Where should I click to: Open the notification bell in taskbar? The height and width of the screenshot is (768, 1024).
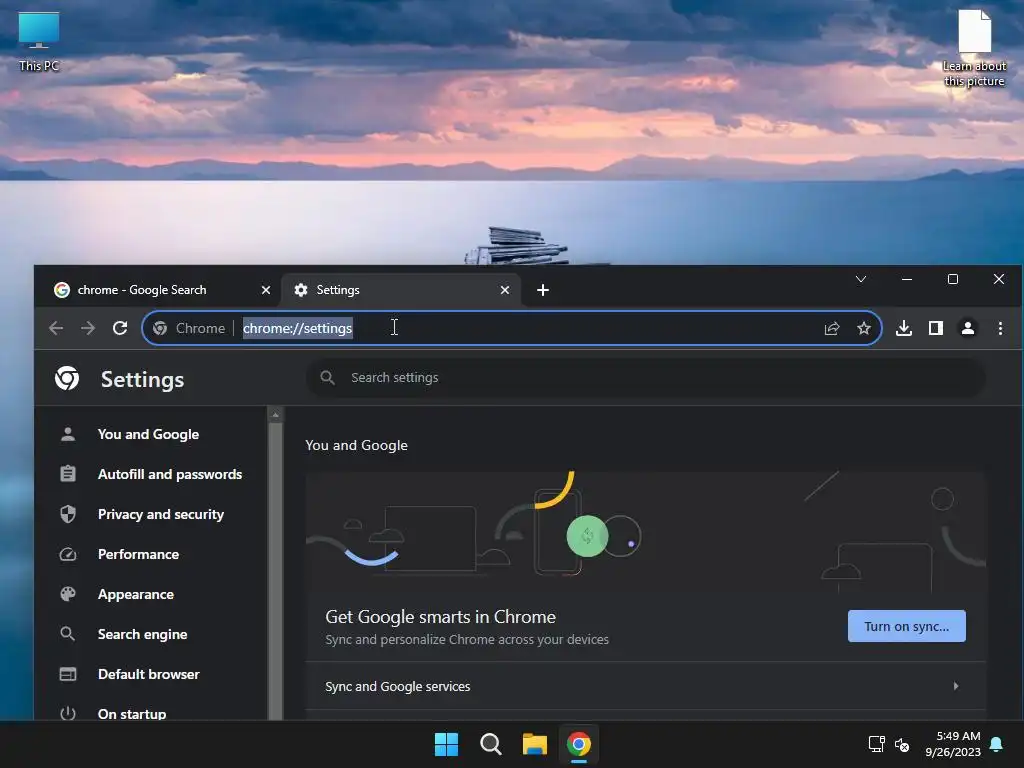coord(997,744)
